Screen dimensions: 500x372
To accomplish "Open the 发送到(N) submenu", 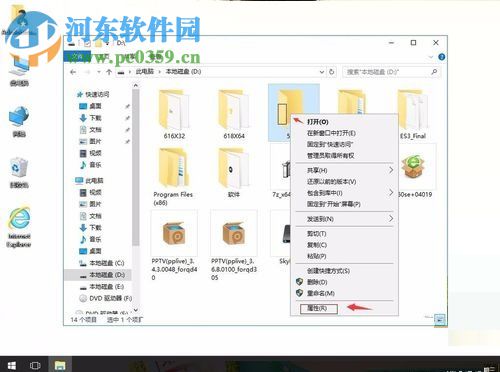I will coord(345,219).
